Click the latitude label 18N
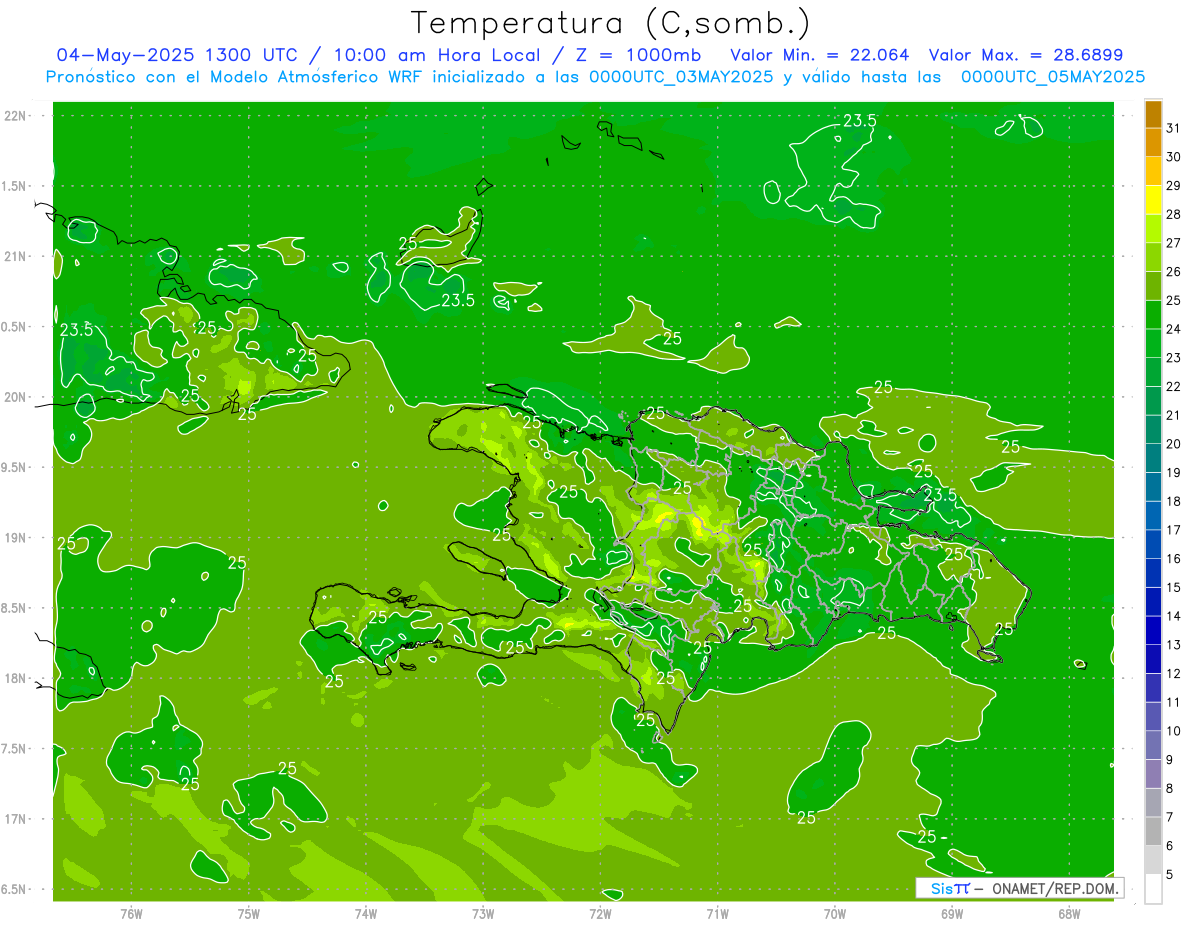The width and height of the screenshot is (1200, 927). point(16,679)
